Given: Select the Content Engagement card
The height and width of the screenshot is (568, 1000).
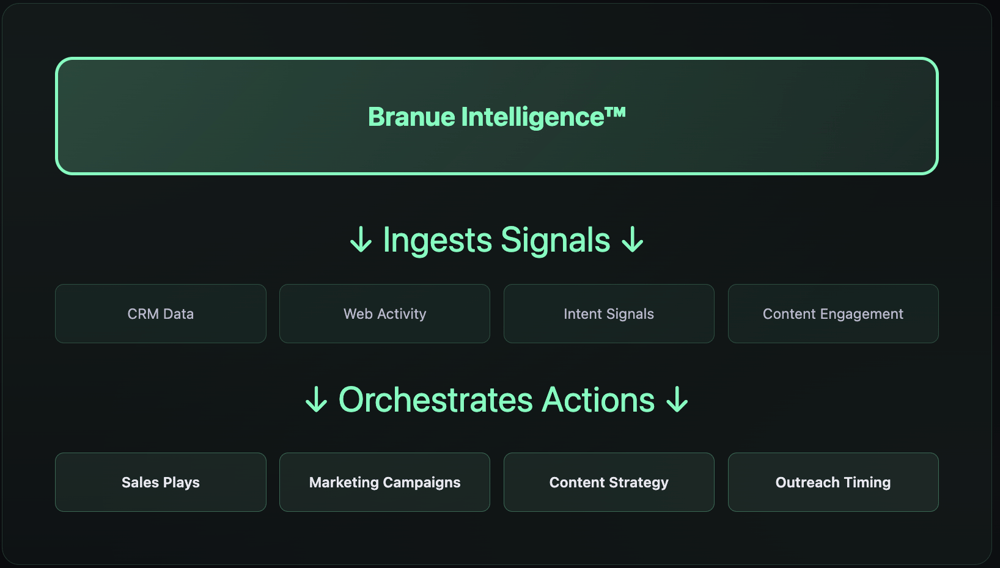Looking at the screenshot, I should 833,314.
